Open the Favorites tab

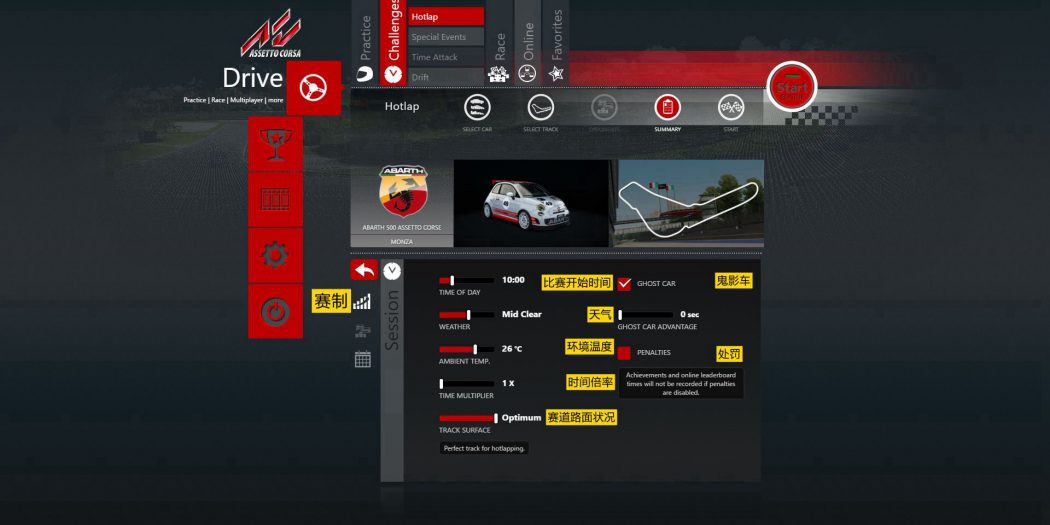point(556,43)
